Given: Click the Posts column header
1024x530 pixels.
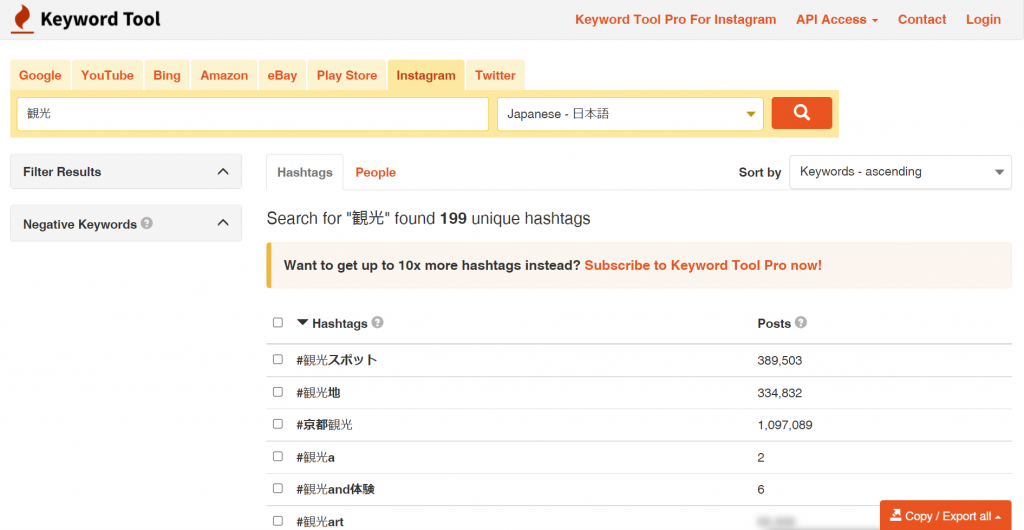Looking at the screenshot, I should point(774,323).
